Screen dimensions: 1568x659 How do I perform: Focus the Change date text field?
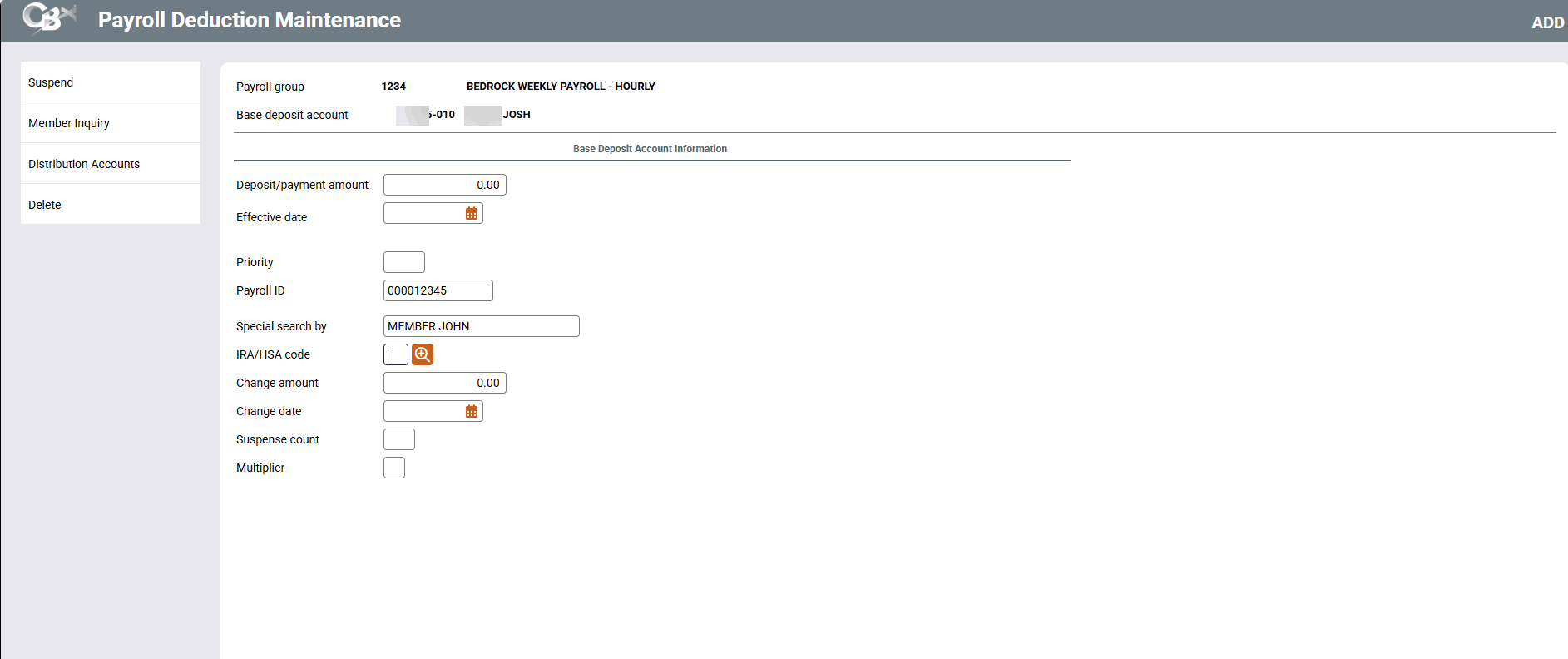(x=423, y=412)
